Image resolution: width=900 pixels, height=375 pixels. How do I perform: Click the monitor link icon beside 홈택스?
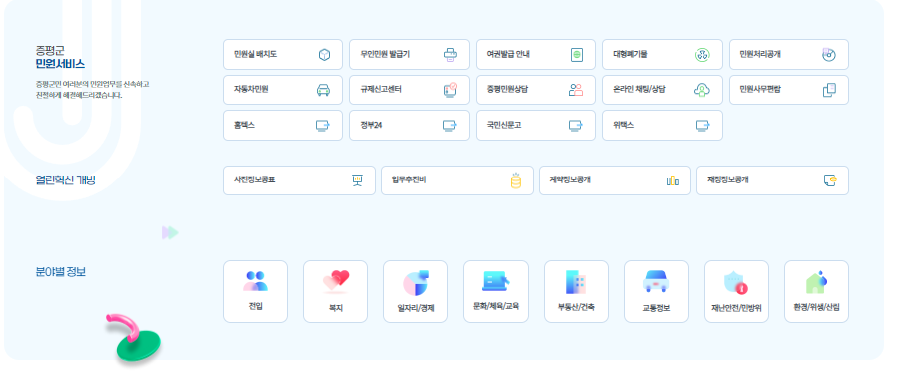coord(323,125)
